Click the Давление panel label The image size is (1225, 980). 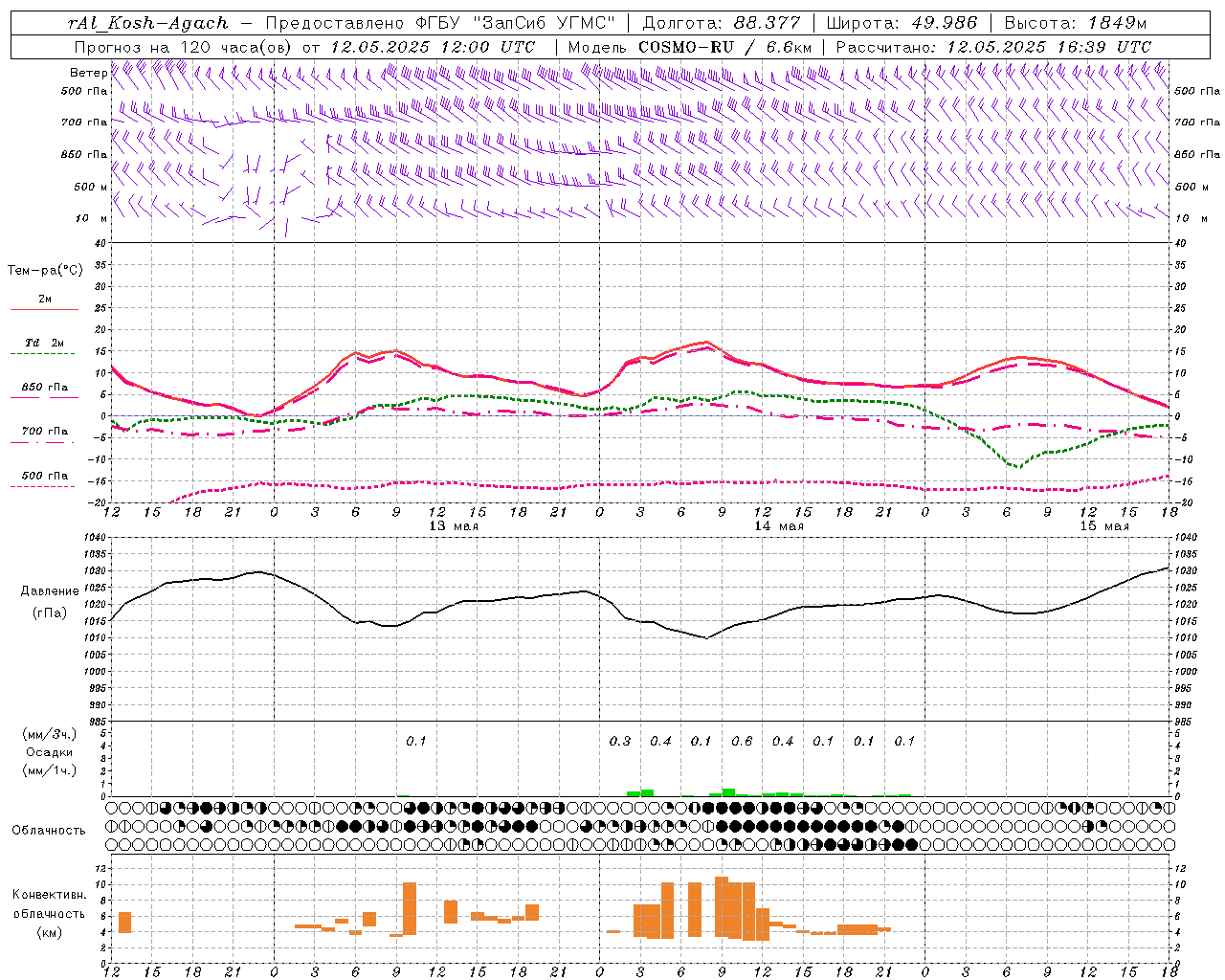pos(50,590)
